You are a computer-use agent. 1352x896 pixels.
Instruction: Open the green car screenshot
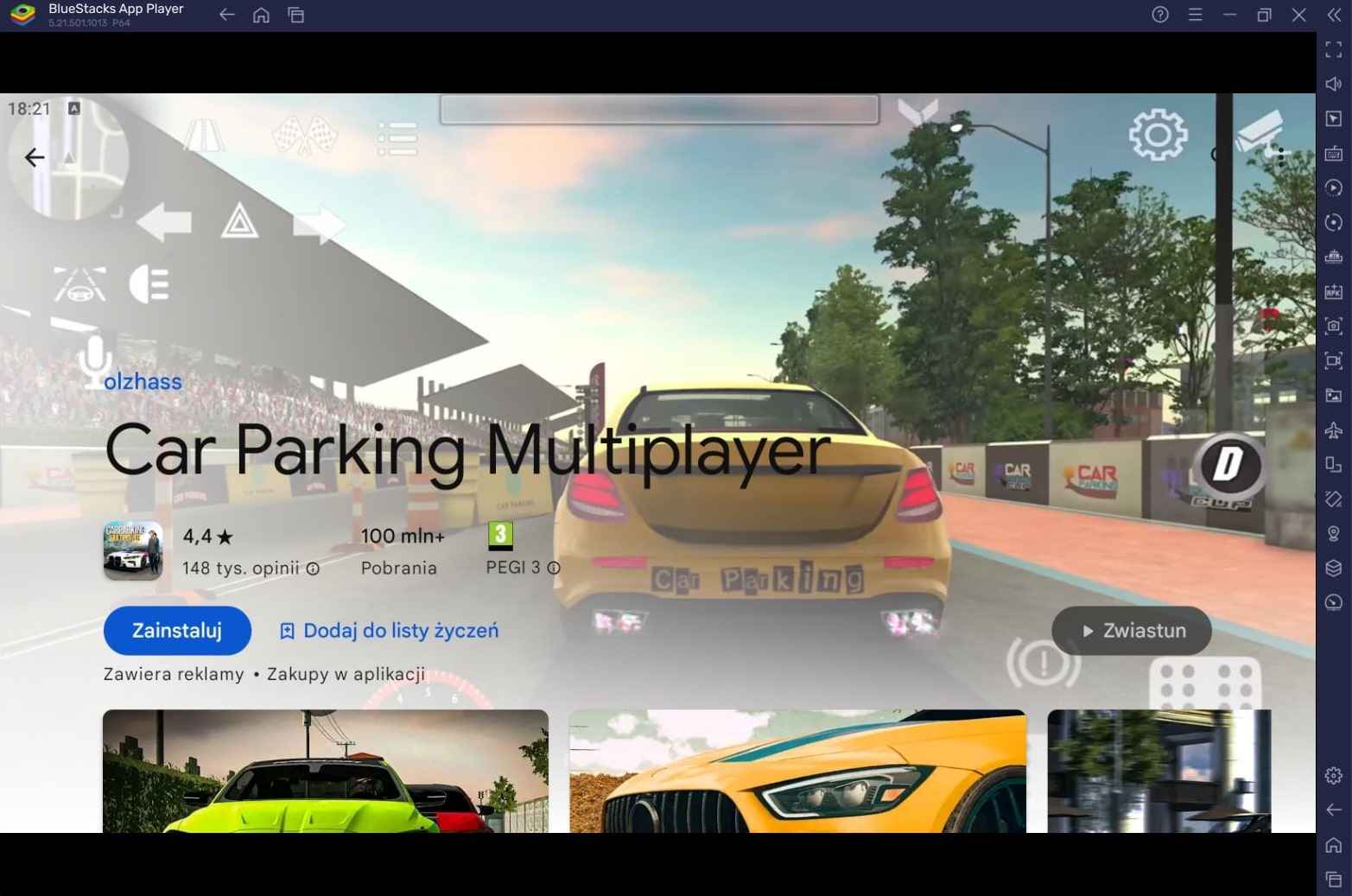(326, 771)
